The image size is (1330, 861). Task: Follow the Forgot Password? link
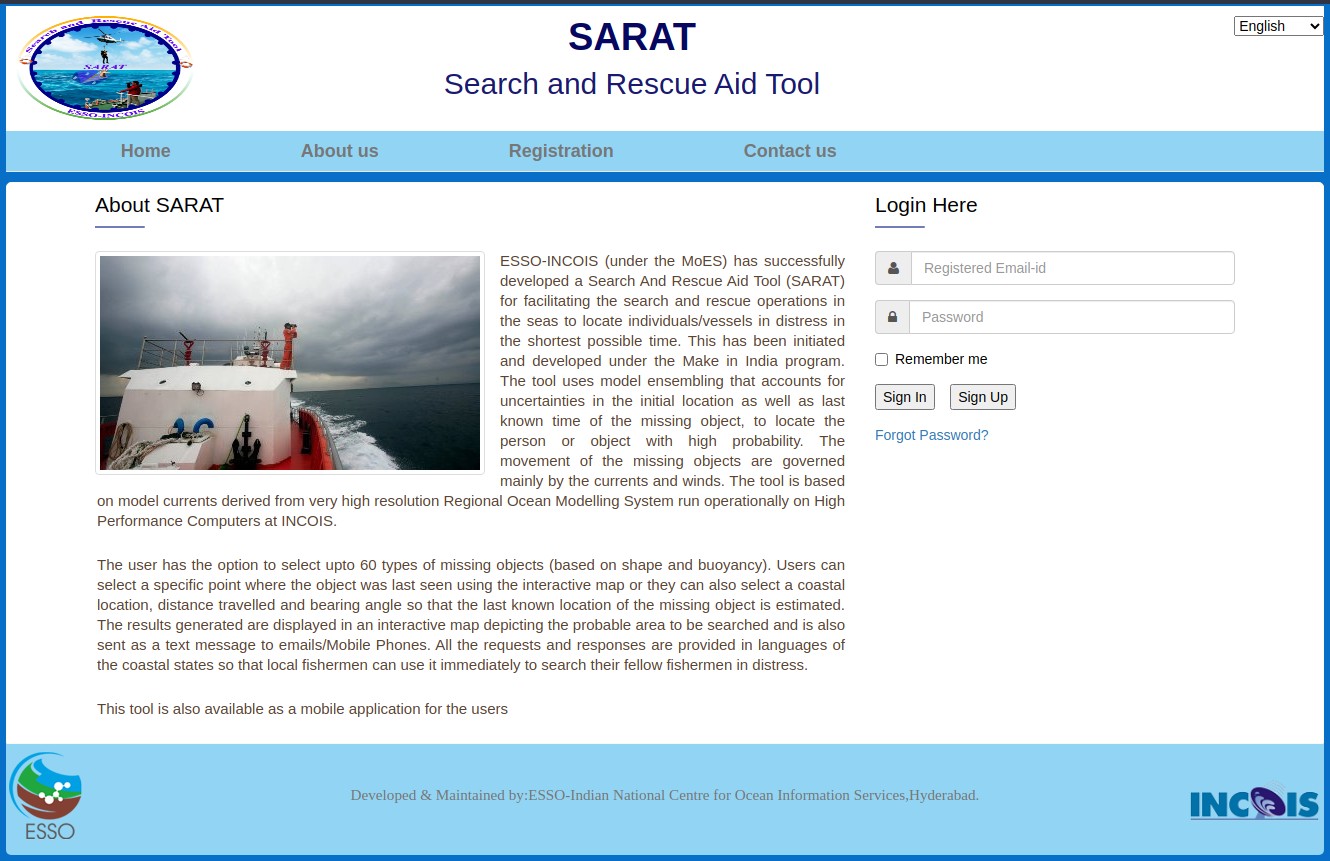pyautogui.click(x=931, y=435)
